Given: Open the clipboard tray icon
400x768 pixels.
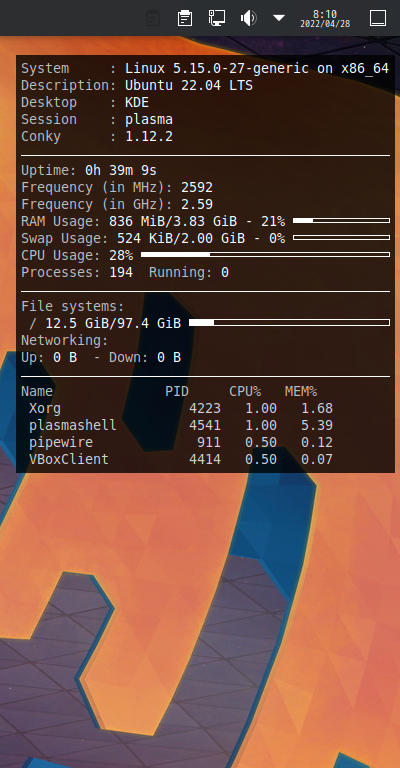Looking at the screenshot, I should click(185, 18).
